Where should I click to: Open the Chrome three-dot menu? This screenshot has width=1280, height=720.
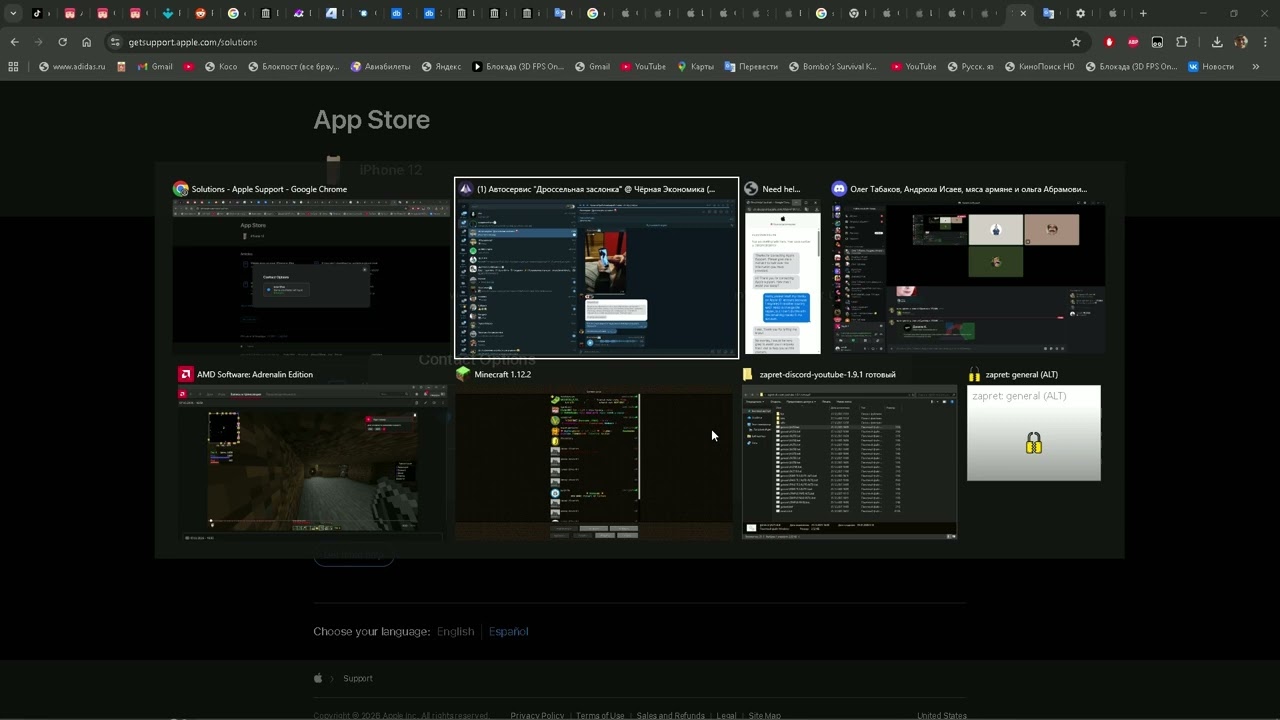point(1266,42)
